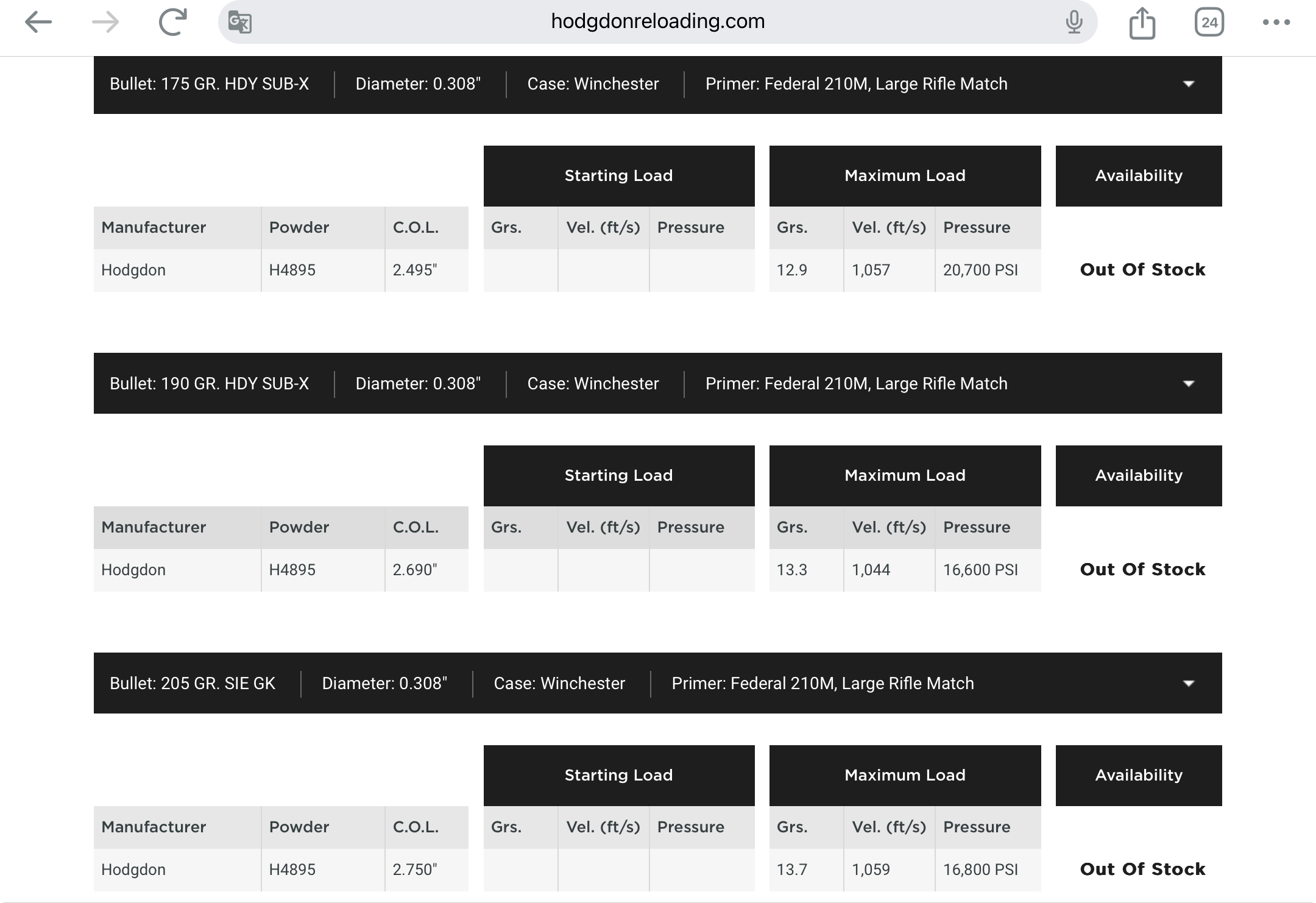Go back to the previous page
This screenshot has width=1316, height=903.
tap(38, 23)
